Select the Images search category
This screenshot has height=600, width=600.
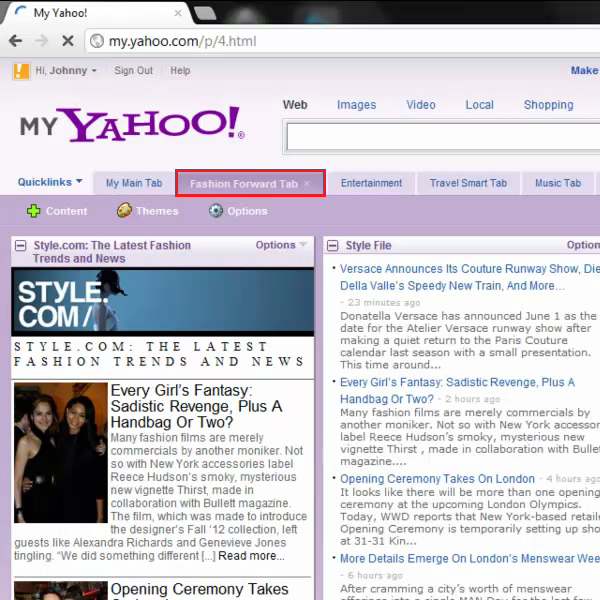click(x=357, y=105)
